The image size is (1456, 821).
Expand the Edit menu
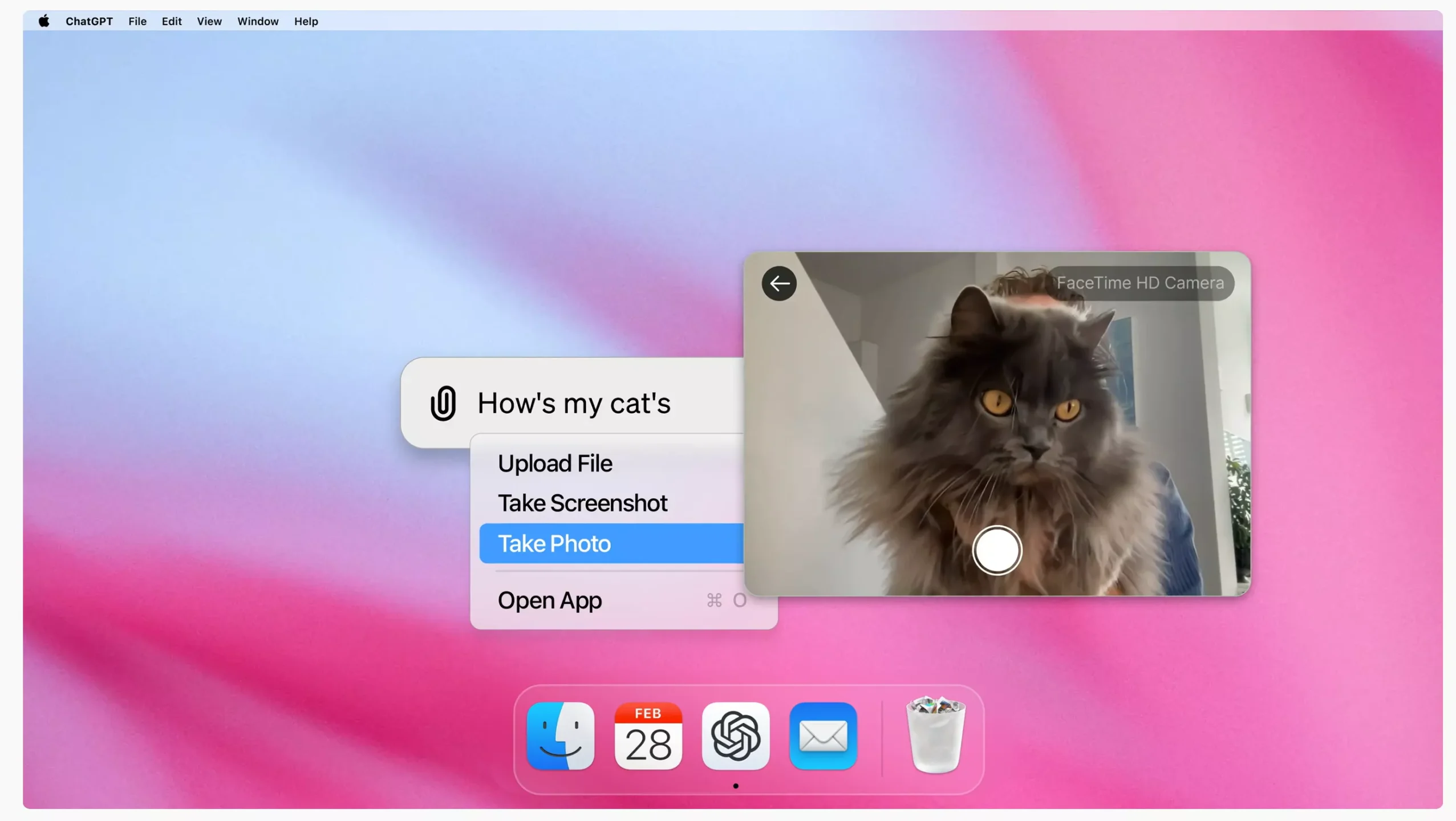click(x=171, y=21)
